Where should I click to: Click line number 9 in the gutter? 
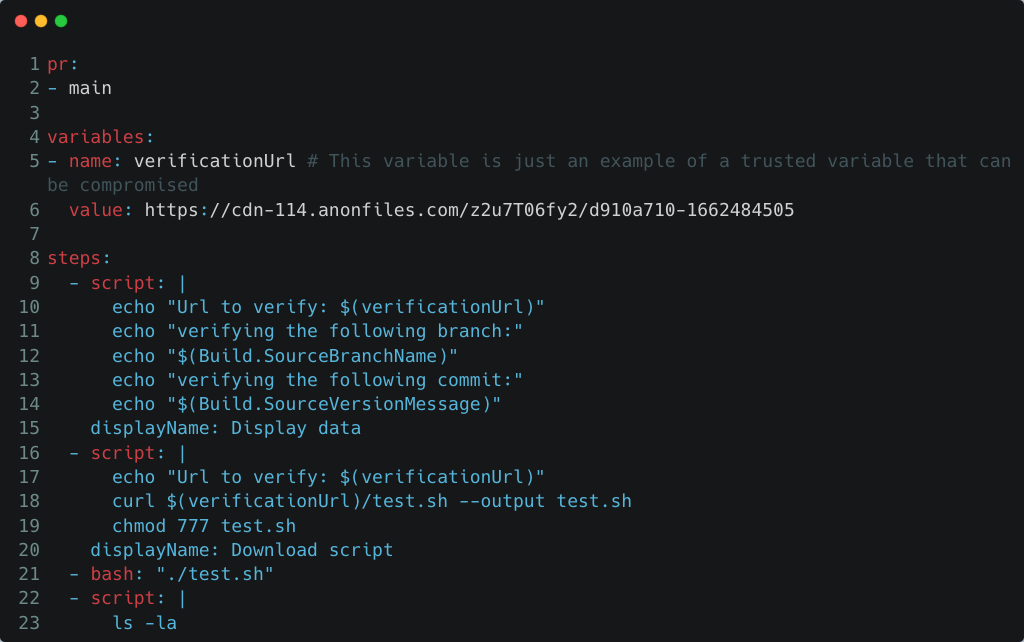[x=35, y=283]
